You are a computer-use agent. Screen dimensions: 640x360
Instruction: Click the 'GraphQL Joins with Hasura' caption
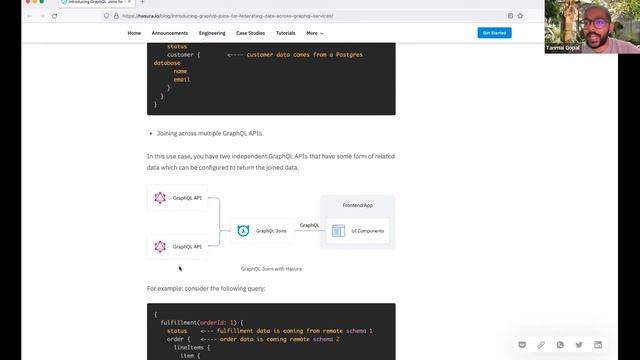(x=271, y=269)
